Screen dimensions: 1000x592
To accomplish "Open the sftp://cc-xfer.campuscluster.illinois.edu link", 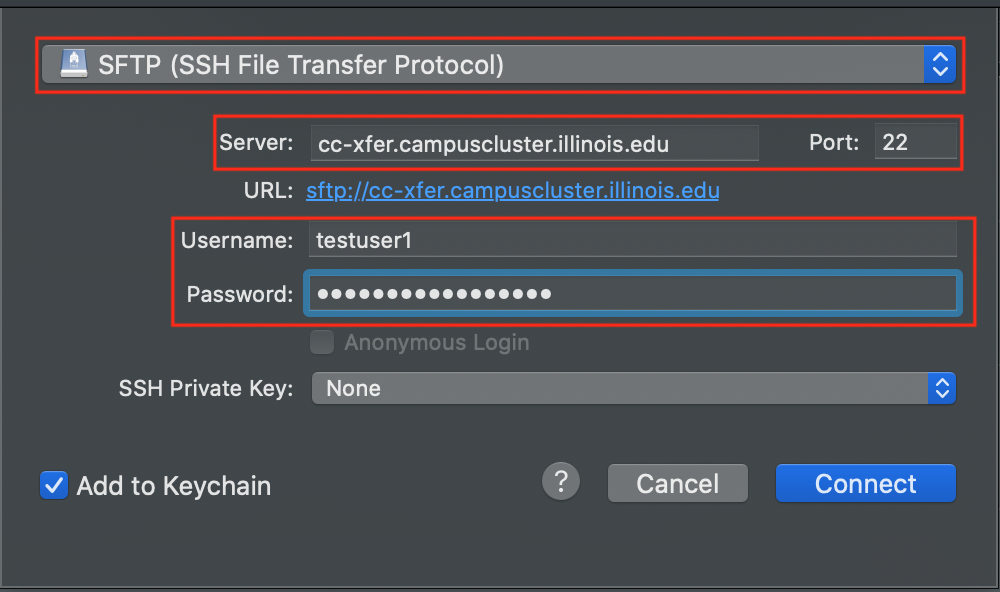I will pos(513,191).
